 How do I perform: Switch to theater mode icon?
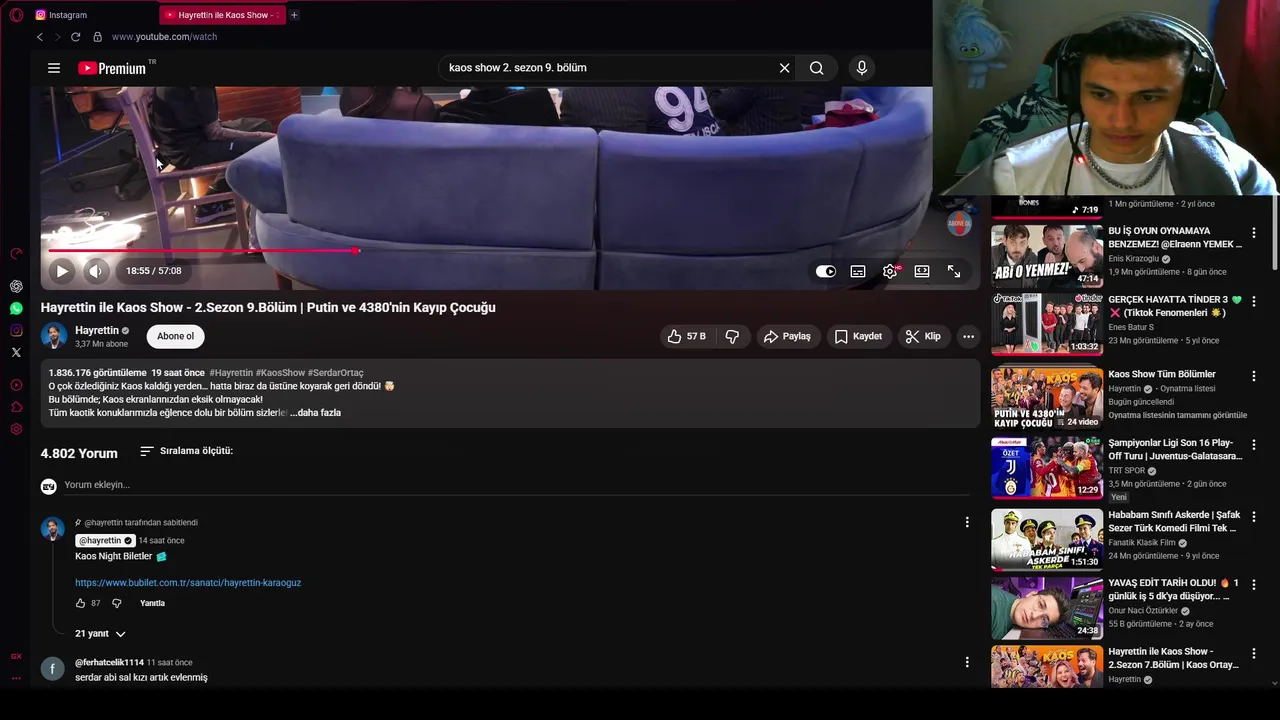click(922, 271)
